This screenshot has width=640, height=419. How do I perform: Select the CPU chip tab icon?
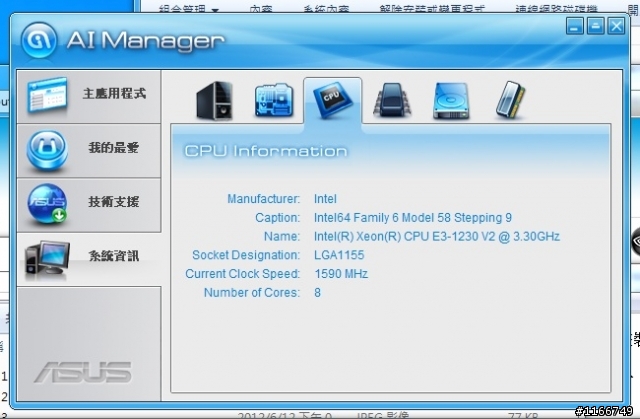(333, 100)
